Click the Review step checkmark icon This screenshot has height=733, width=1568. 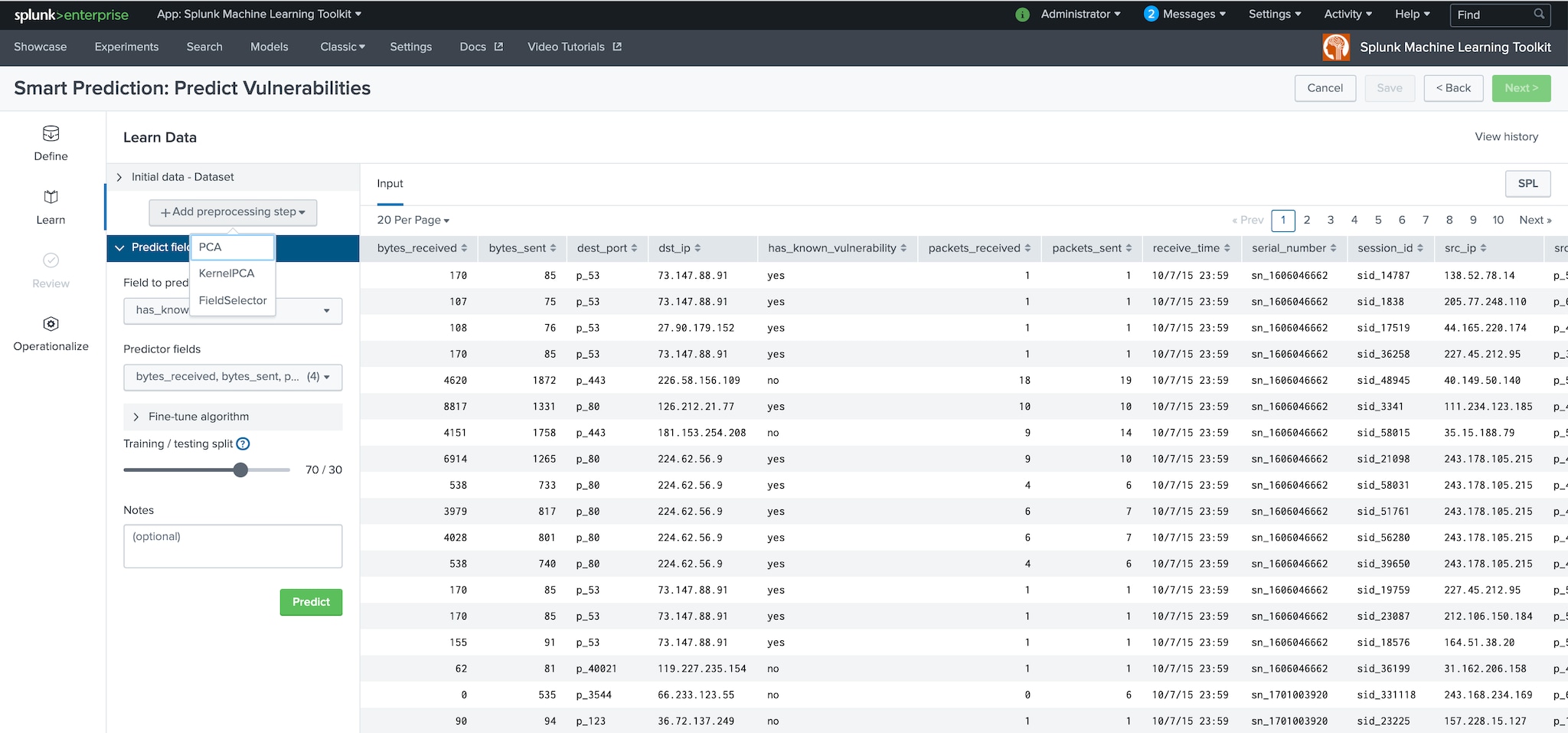(51, 260)
